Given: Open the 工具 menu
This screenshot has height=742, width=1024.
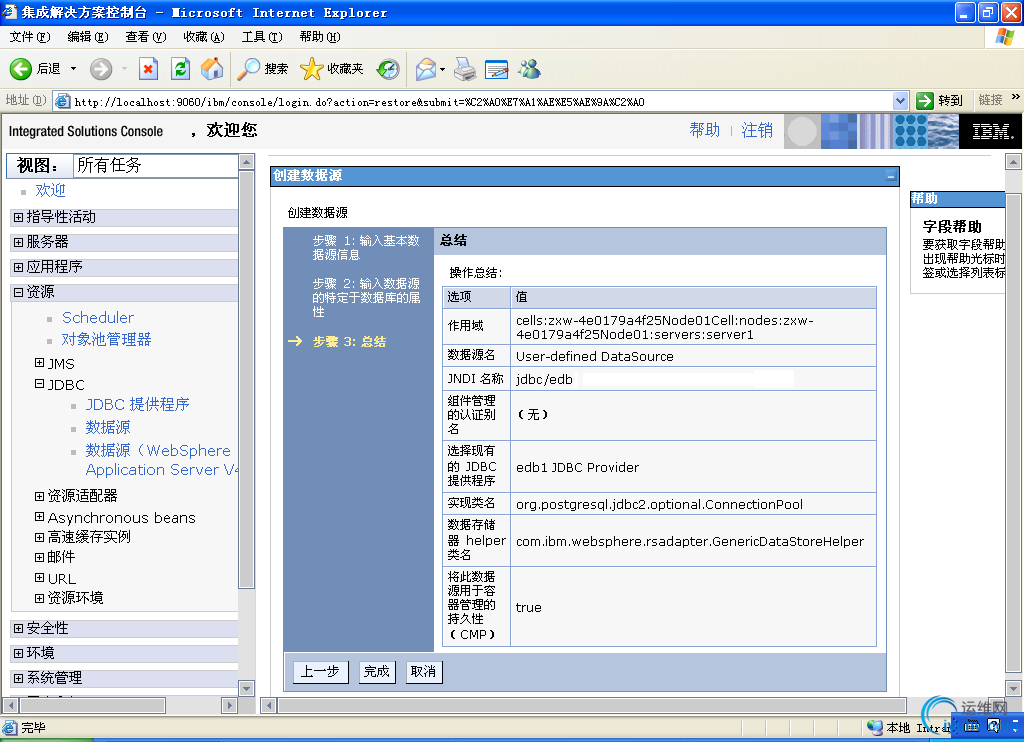Looking at the screenshot, I should (262, 37).
